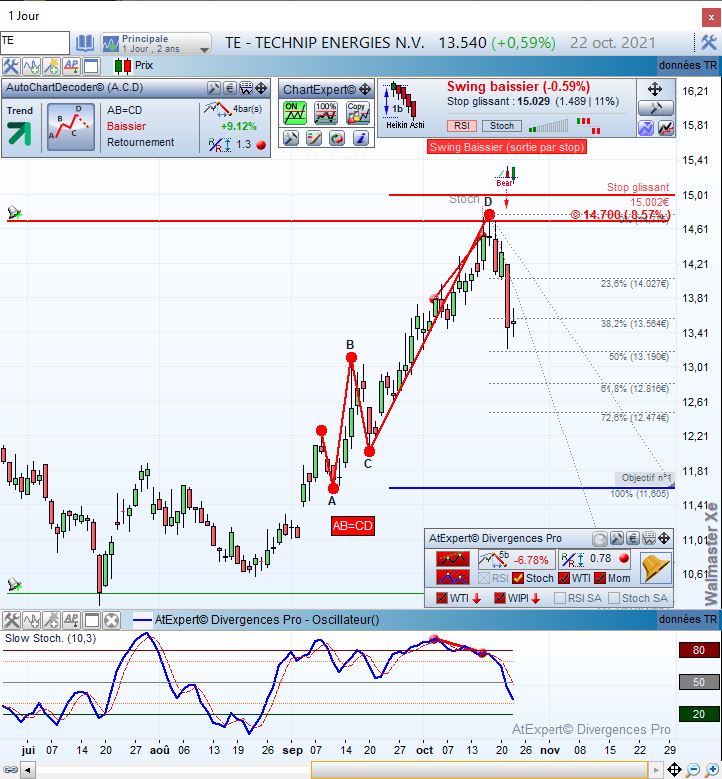
Task: Toggle the Stoch checkbox in Divergences Pro
Action: point(518,578)
